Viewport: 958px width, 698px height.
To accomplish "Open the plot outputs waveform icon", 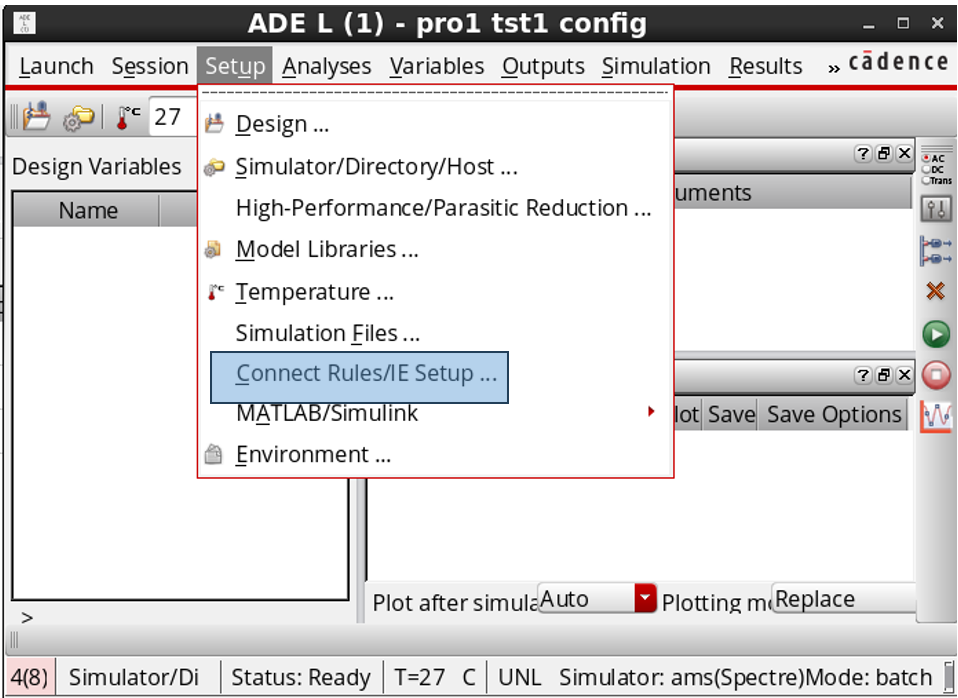I will pyautogui.click(x=936, y=416).
